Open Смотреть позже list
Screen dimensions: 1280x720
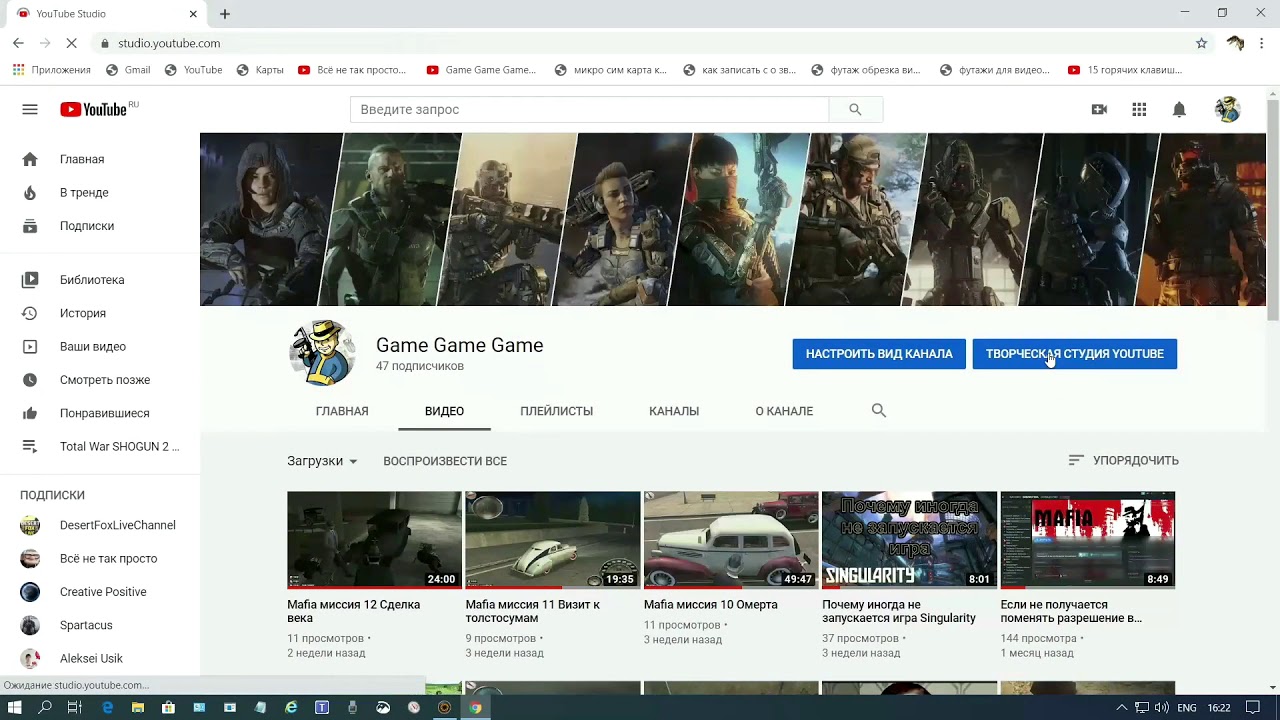click(100, 380)
